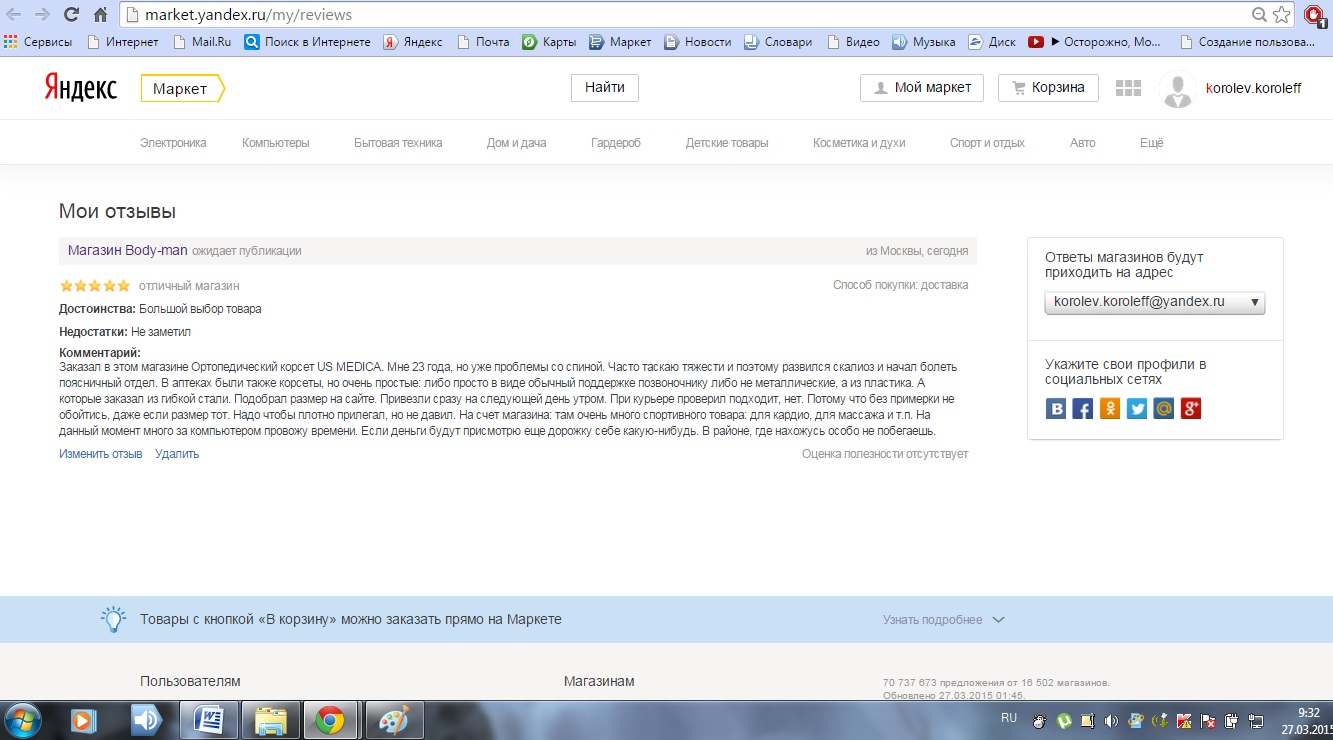Open the Компьютеры category
Viewport: 1333px width, 740px height.
click(x=276, y=143)
